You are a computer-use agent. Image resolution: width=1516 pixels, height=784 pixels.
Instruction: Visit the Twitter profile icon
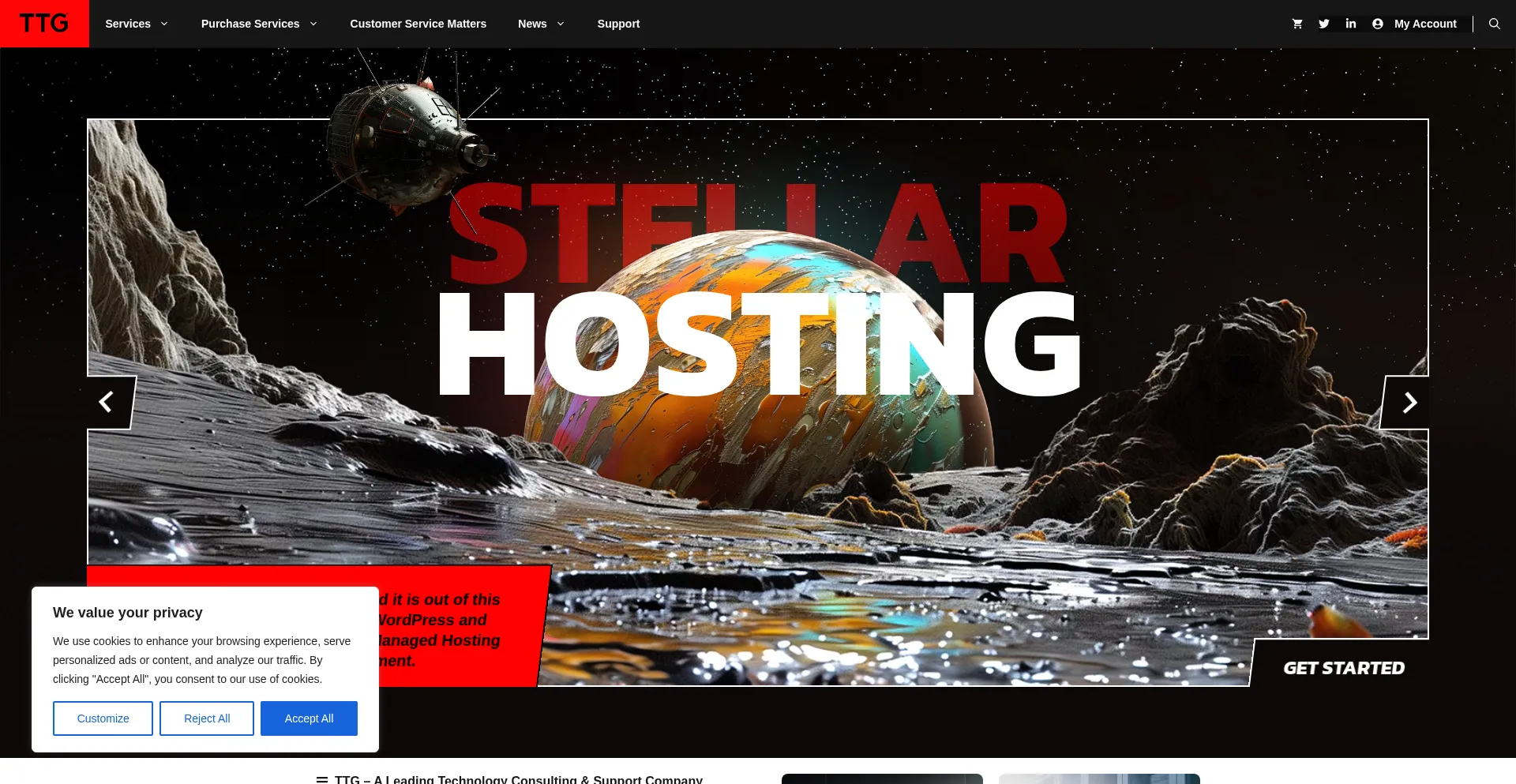(1324, 24)
